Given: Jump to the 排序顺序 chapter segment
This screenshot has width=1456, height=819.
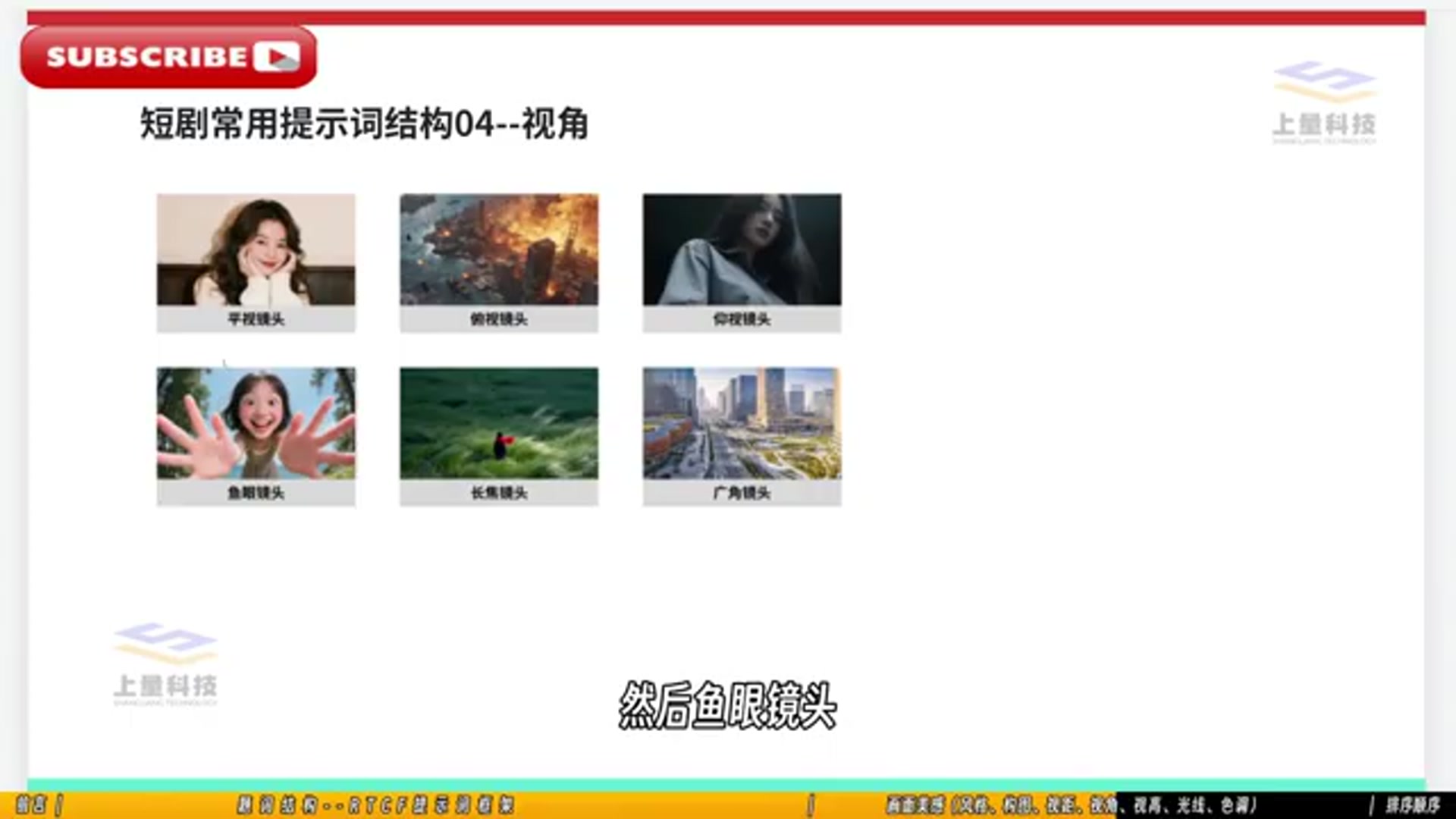Looking at the screenshot, I should point(1413,805).
